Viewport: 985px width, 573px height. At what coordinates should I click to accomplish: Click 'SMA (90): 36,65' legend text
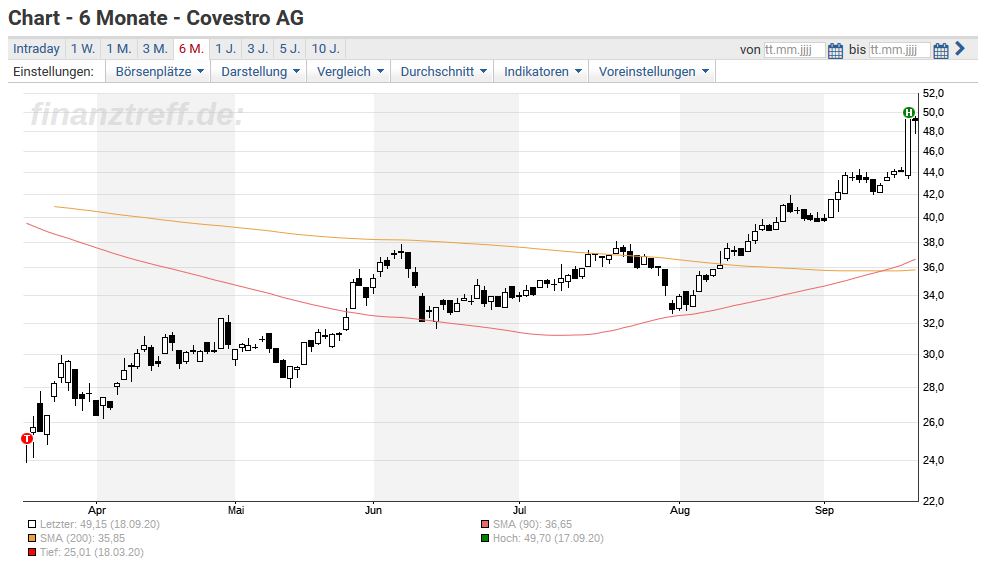point(532,524)
